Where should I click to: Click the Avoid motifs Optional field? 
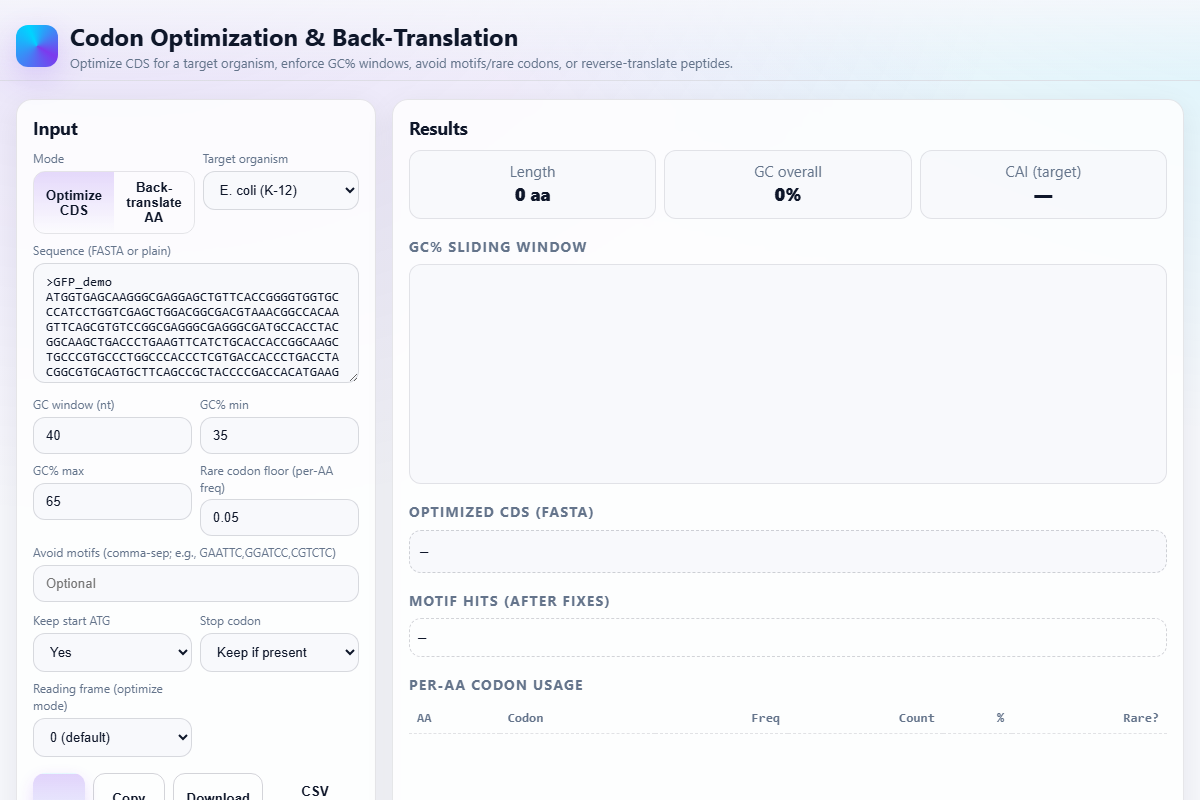tap(196, 583)
